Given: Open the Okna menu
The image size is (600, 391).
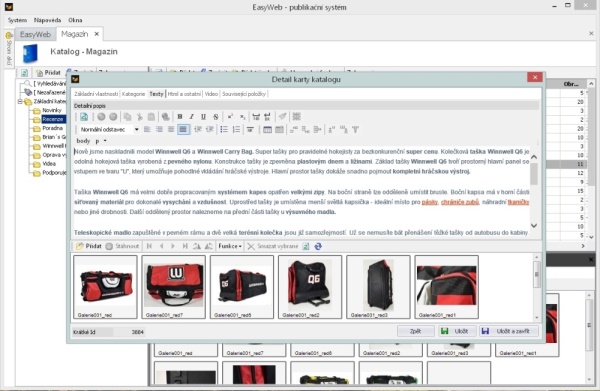Looking at the screenshot, I should pyautogui.click(x=75, y=20).
